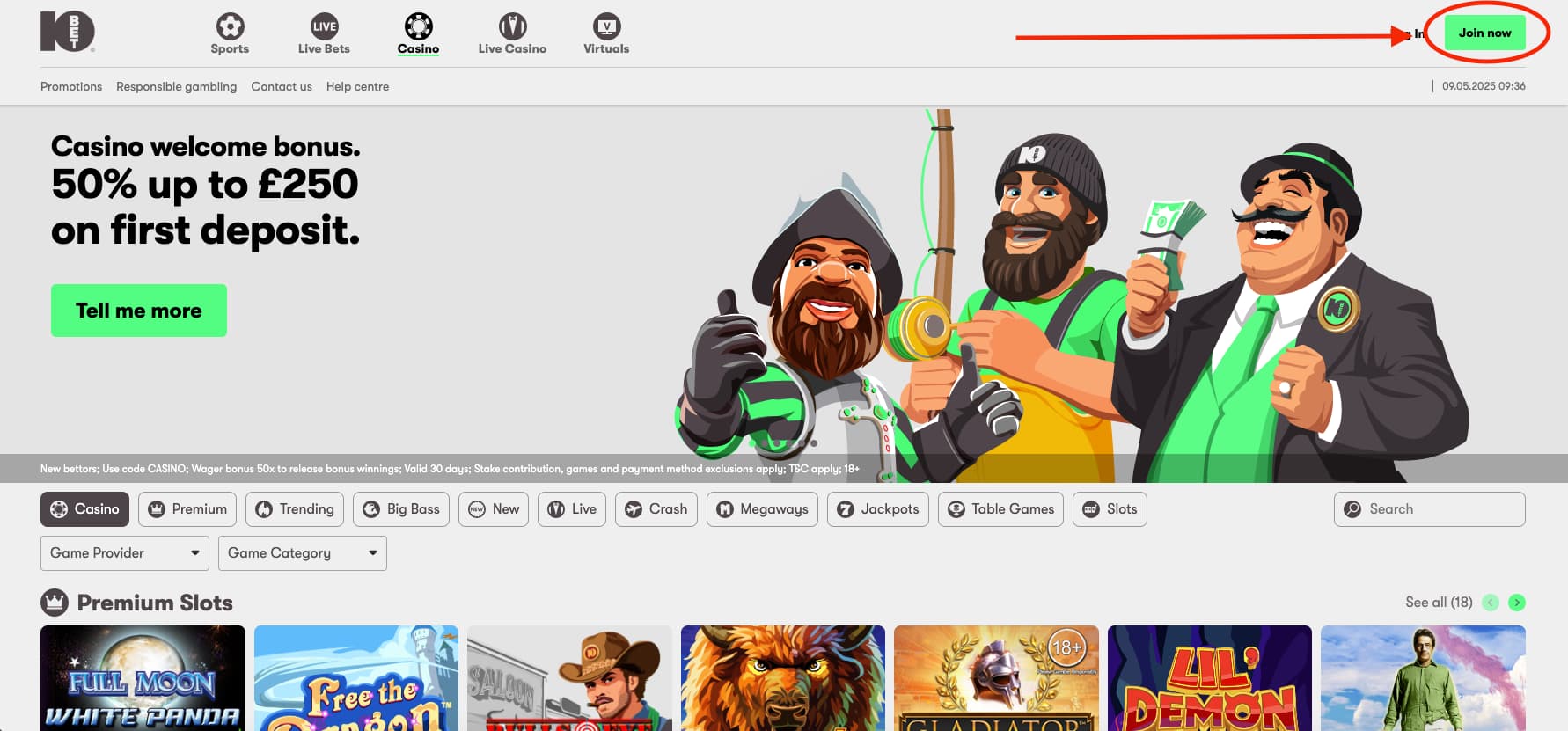Viewport: 1568px width, 731px height.
Task: Expand the Game Category dropdown
Action: tap(303, 553)
